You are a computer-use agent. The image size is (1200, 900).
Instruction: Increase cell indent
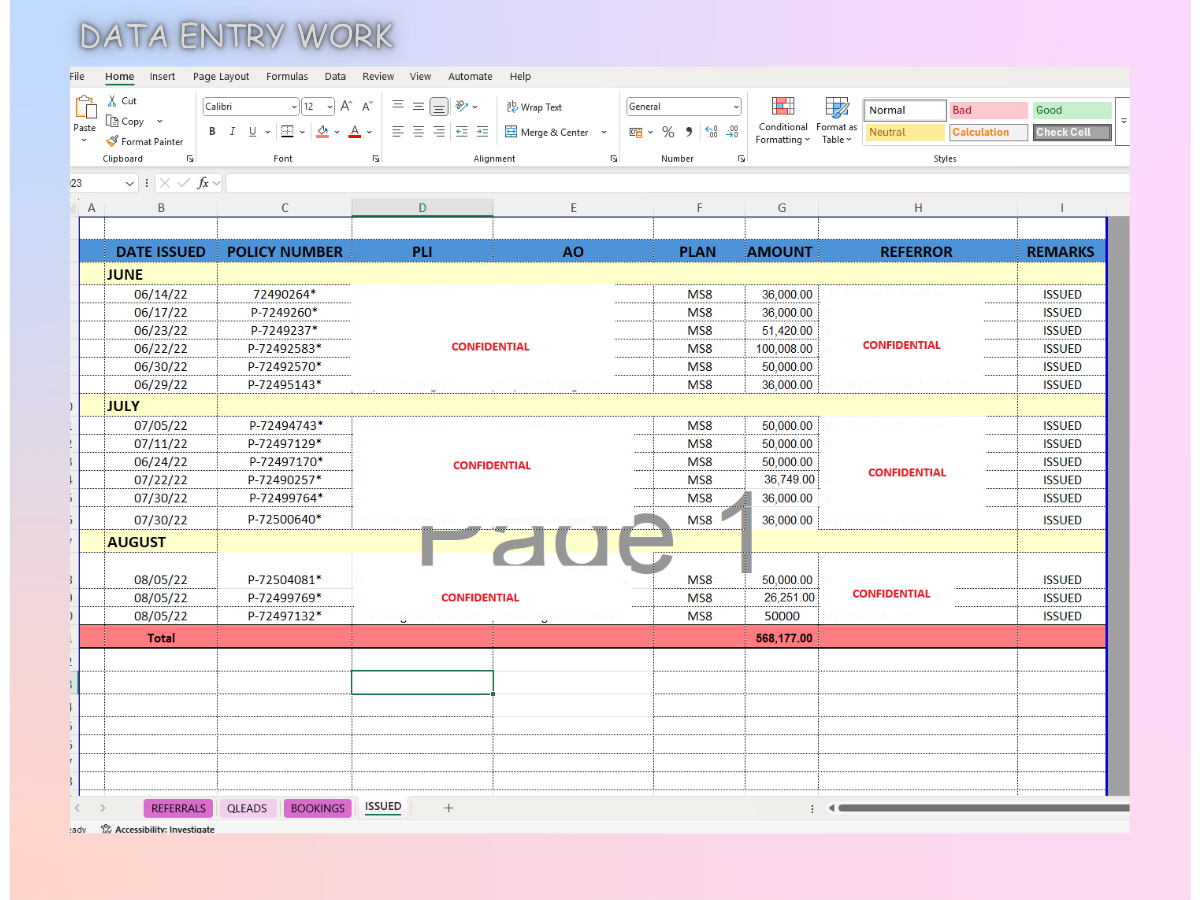point(482,131)
